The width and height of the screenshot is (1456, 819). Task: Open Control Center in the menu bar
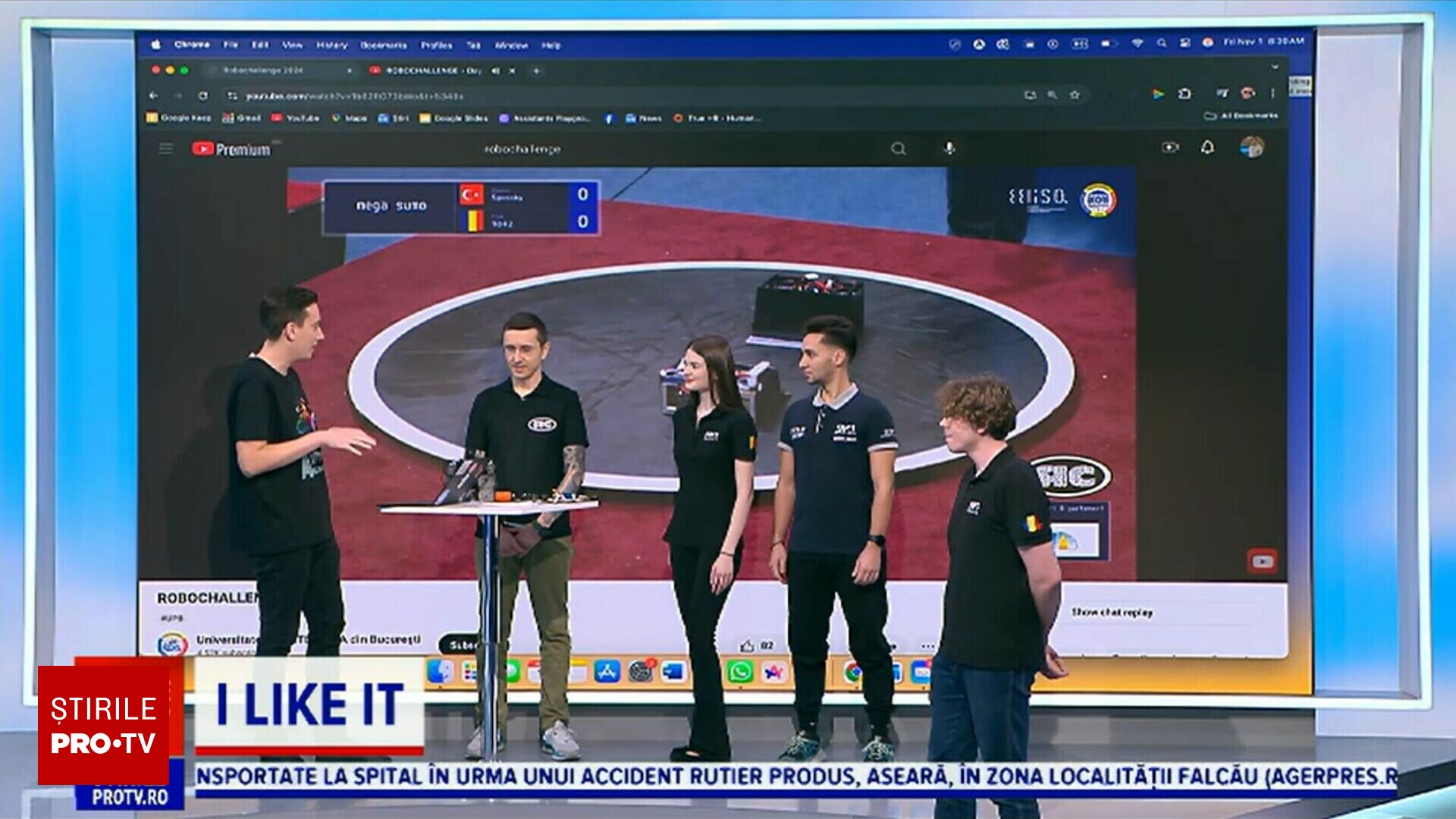[x=1185, y=43]
